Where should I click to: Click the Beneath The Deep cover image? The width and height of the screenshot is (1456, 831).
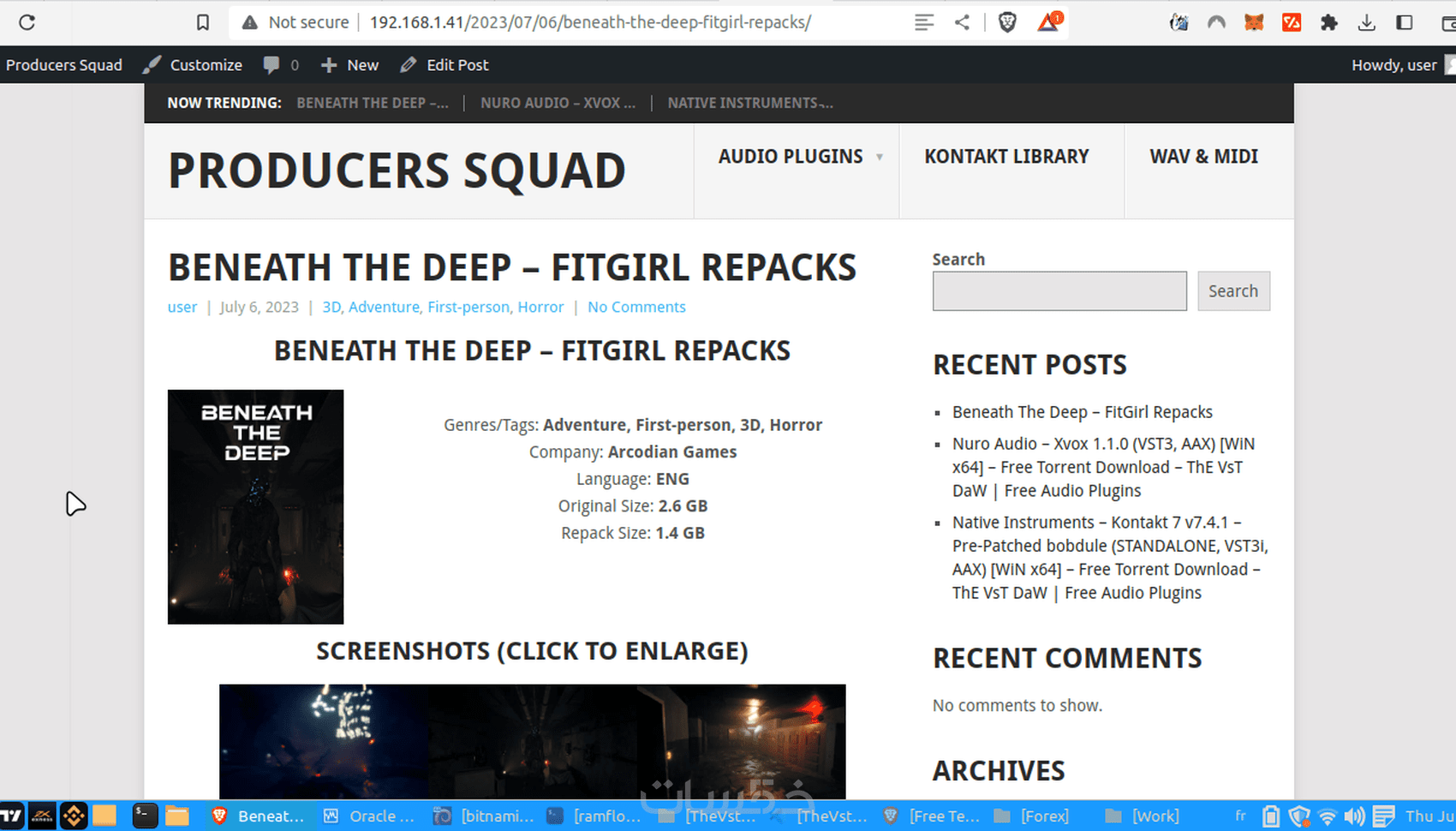255,507
